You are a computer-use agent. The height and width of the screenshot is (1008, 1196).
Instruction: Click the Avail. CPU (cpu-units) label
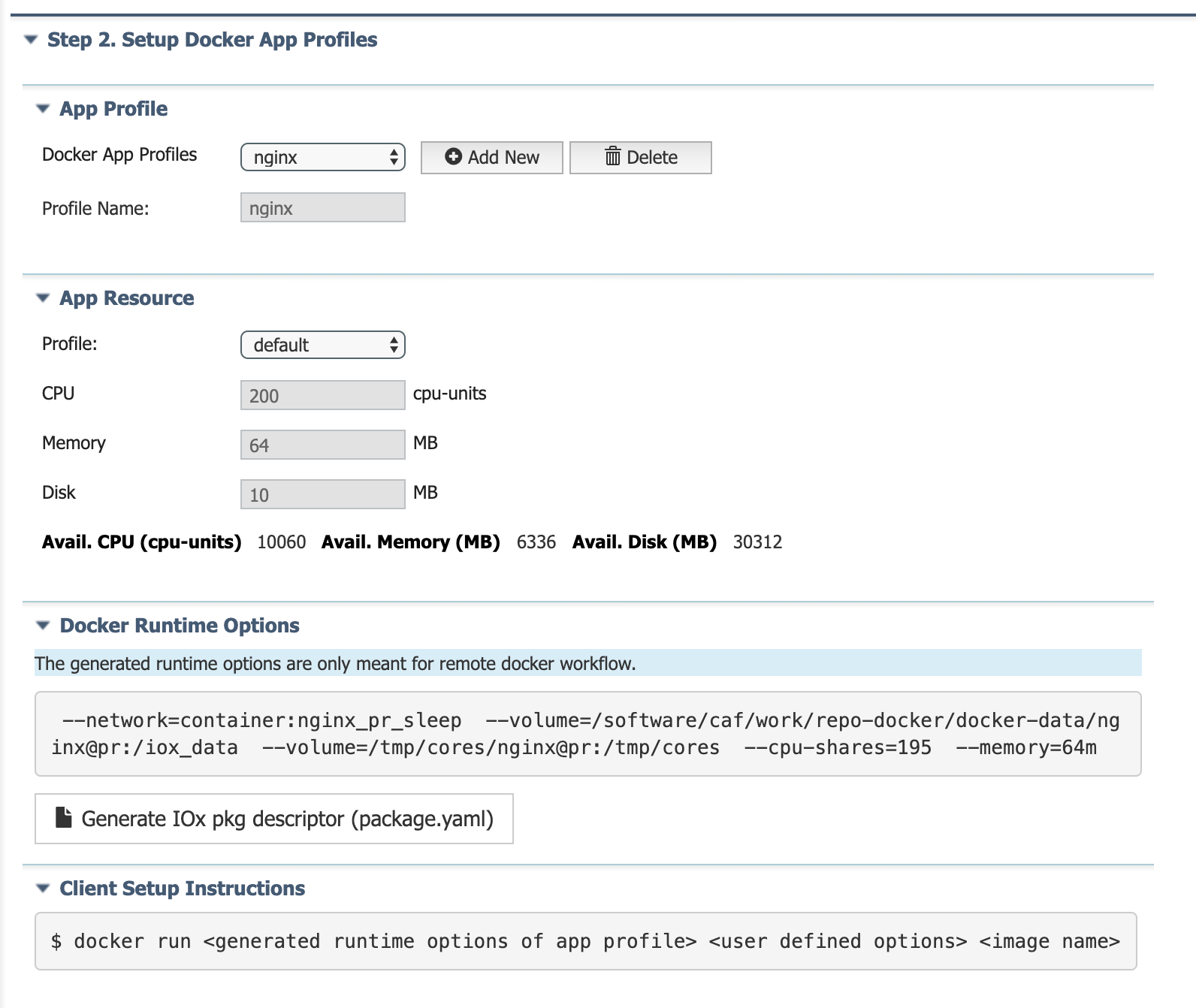point(142,542)
